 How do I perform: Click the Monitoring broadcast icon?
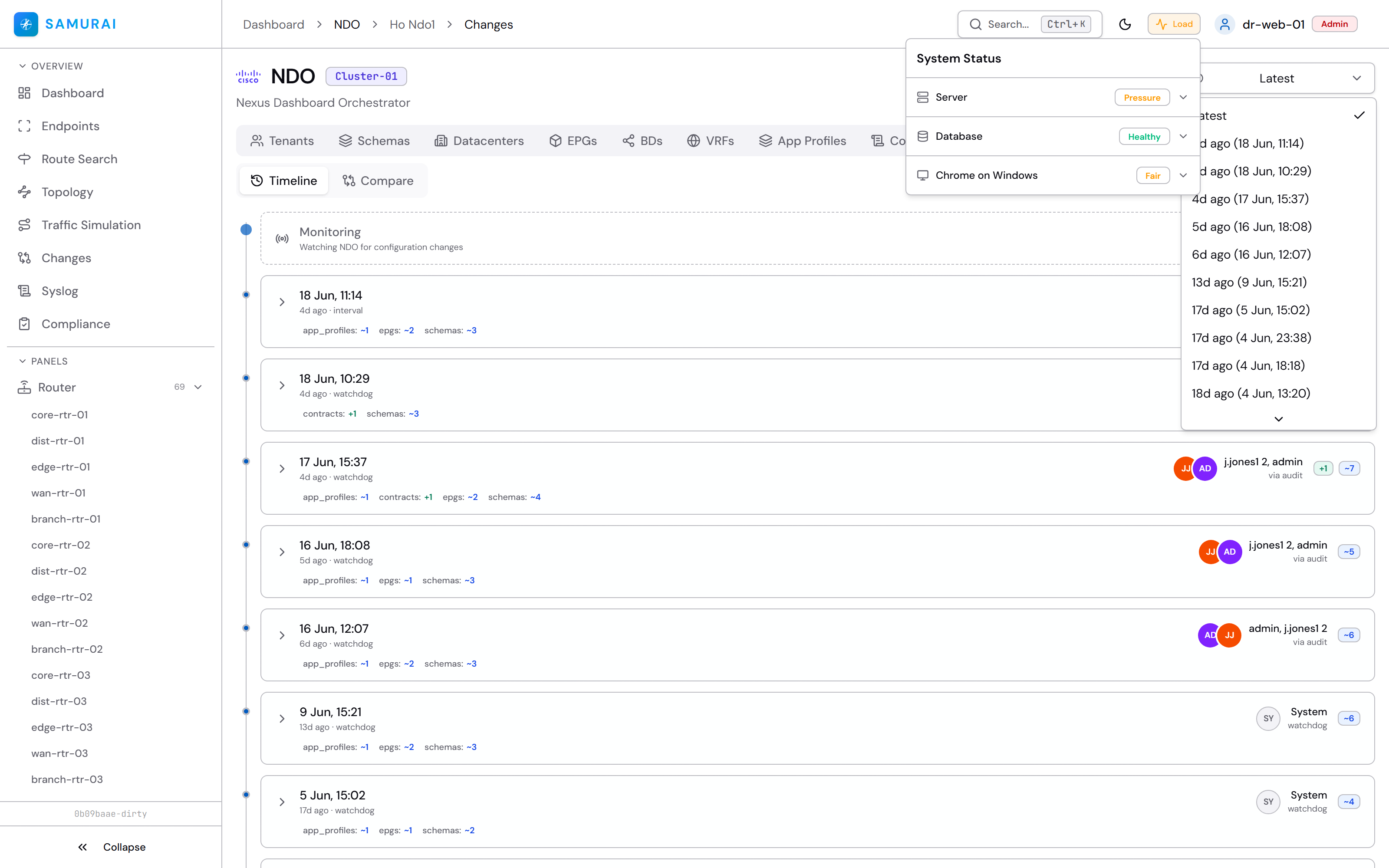[282, 239]
